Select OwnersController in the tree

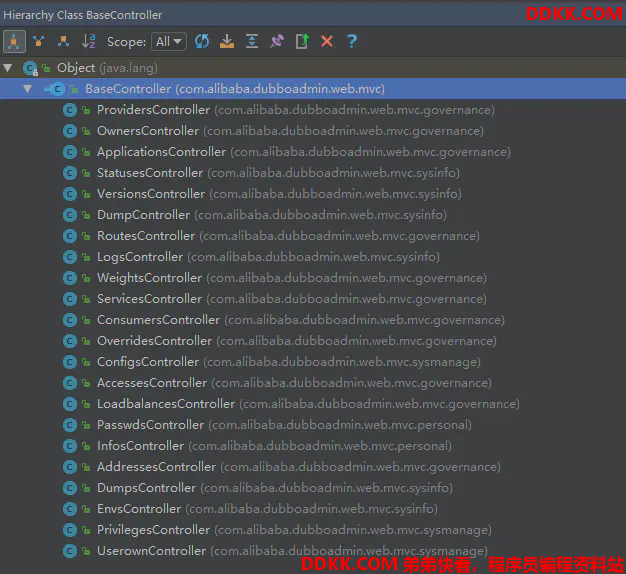tap(313, 131)
